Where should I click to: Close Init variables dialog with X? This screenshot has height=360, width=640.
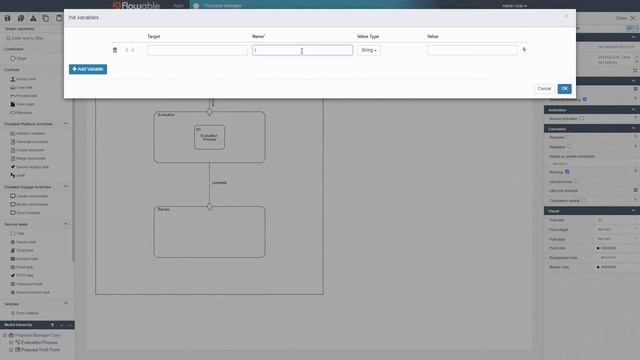click(567, 16)
